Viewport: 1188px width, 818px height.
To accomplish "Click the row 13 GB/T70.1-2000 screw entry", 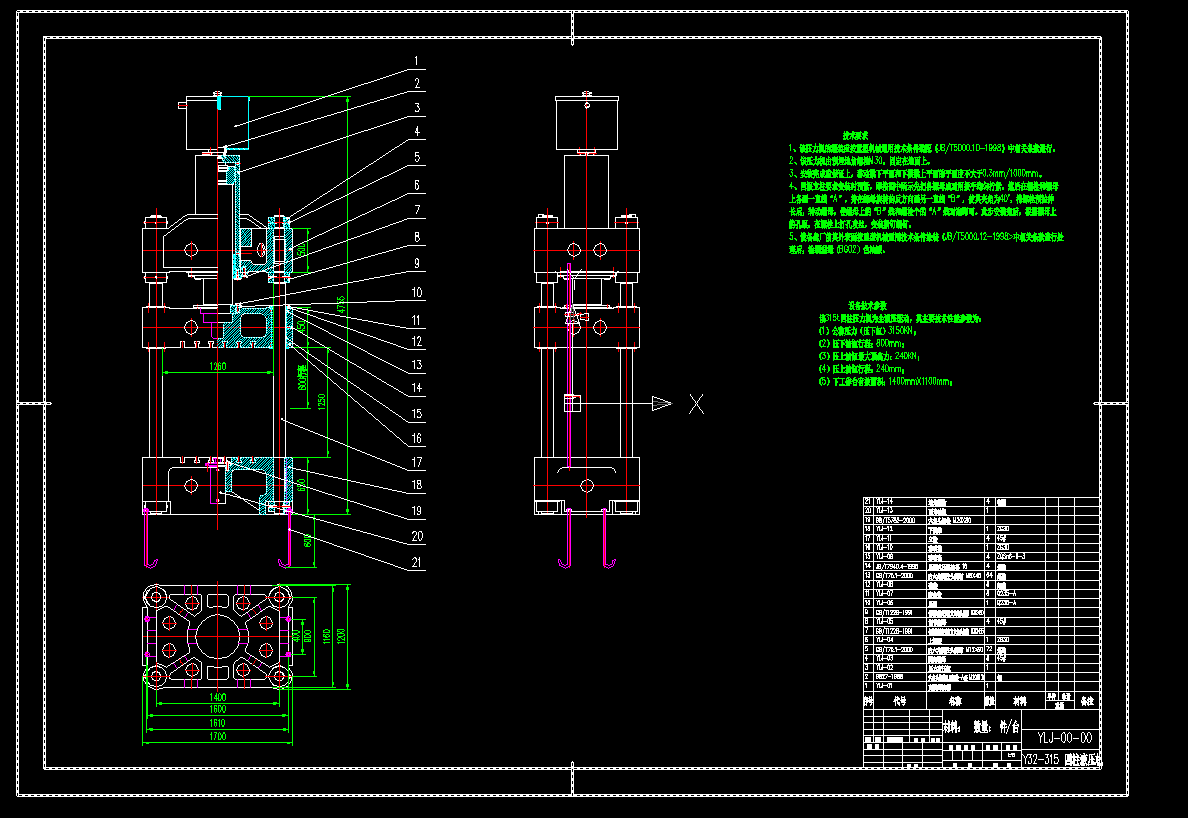I will point(895,575).
